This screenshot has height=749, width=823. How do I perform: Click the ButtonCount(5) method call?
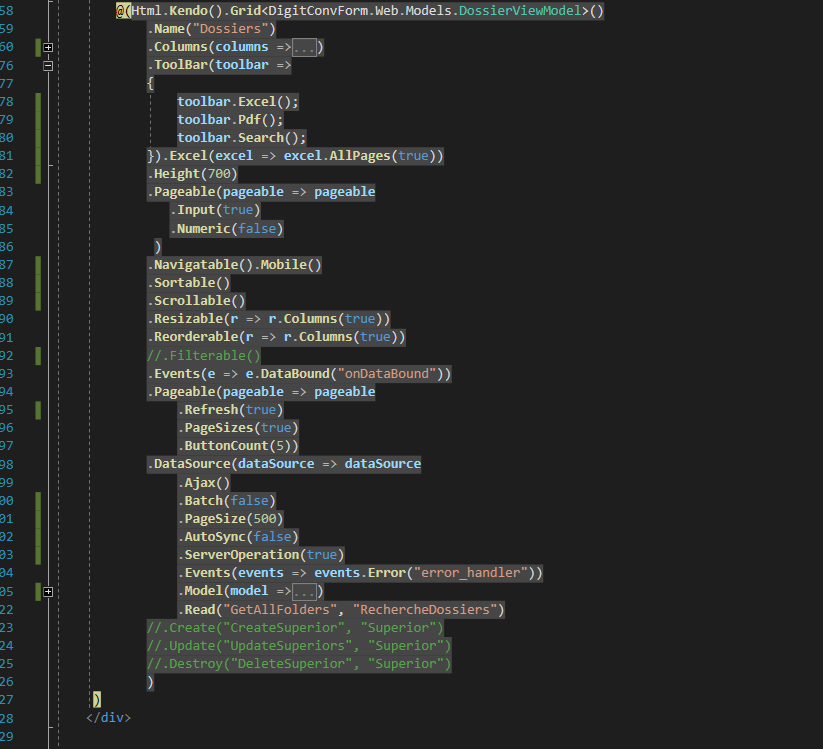pyautogui.click(x=240, y=446)
